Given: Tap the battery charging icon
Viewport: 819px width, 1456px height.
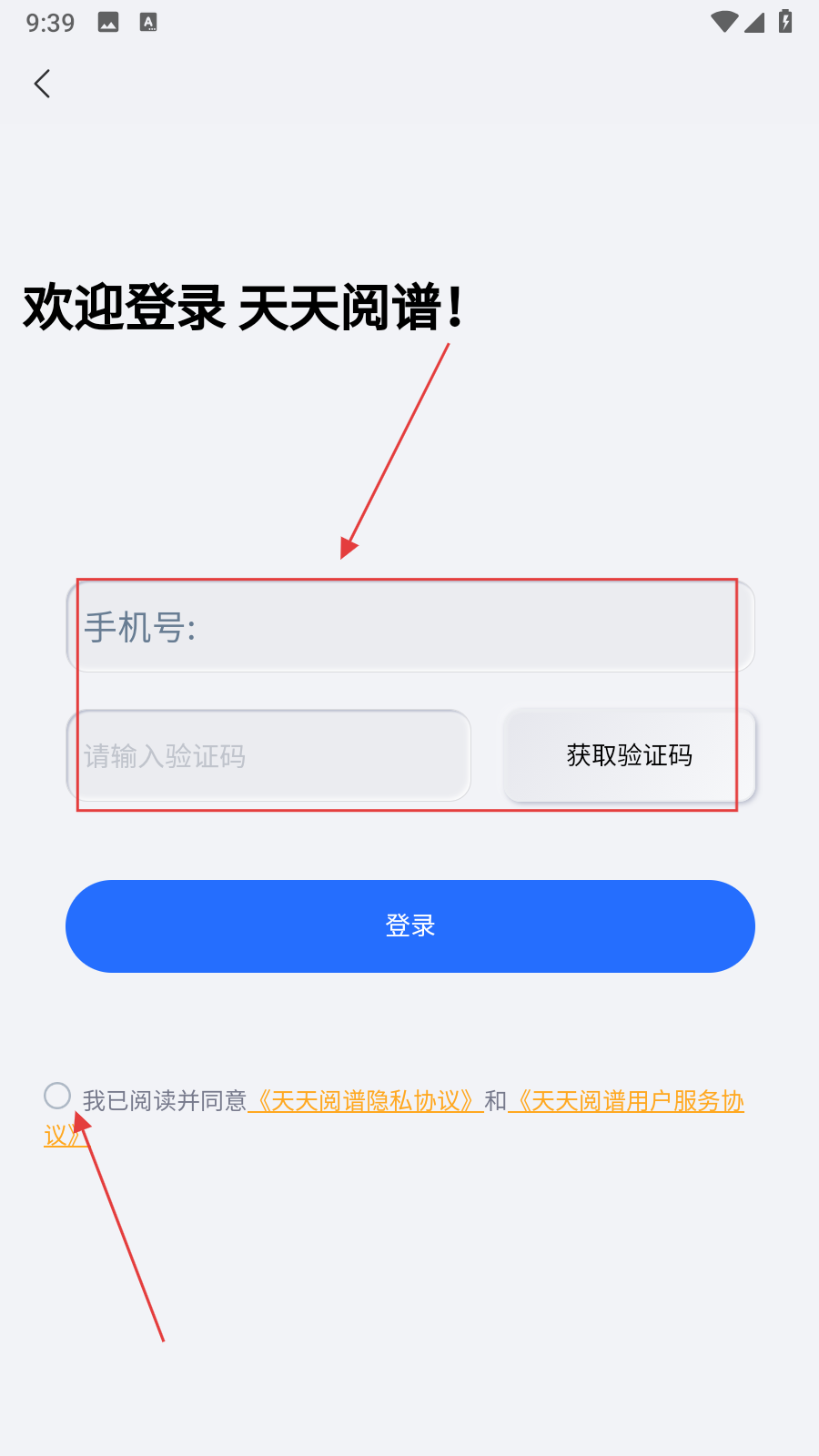Looking at the screenshot, I should coord(785,21).
